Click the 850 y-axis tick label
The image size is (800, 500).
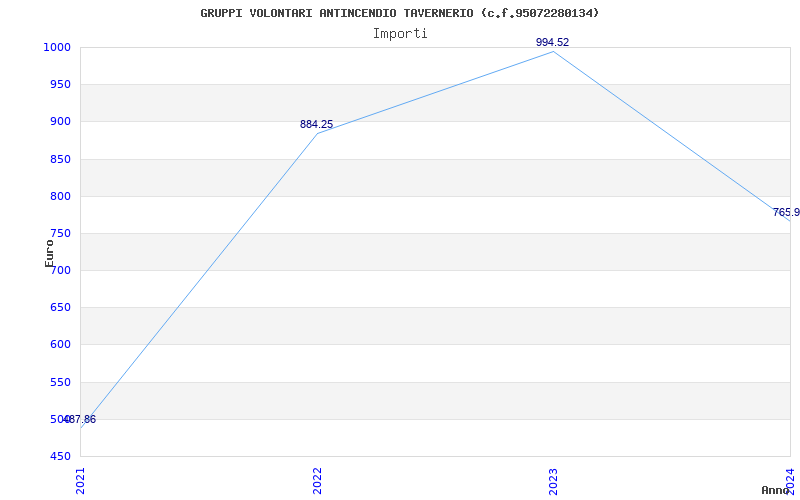point(59,159)
